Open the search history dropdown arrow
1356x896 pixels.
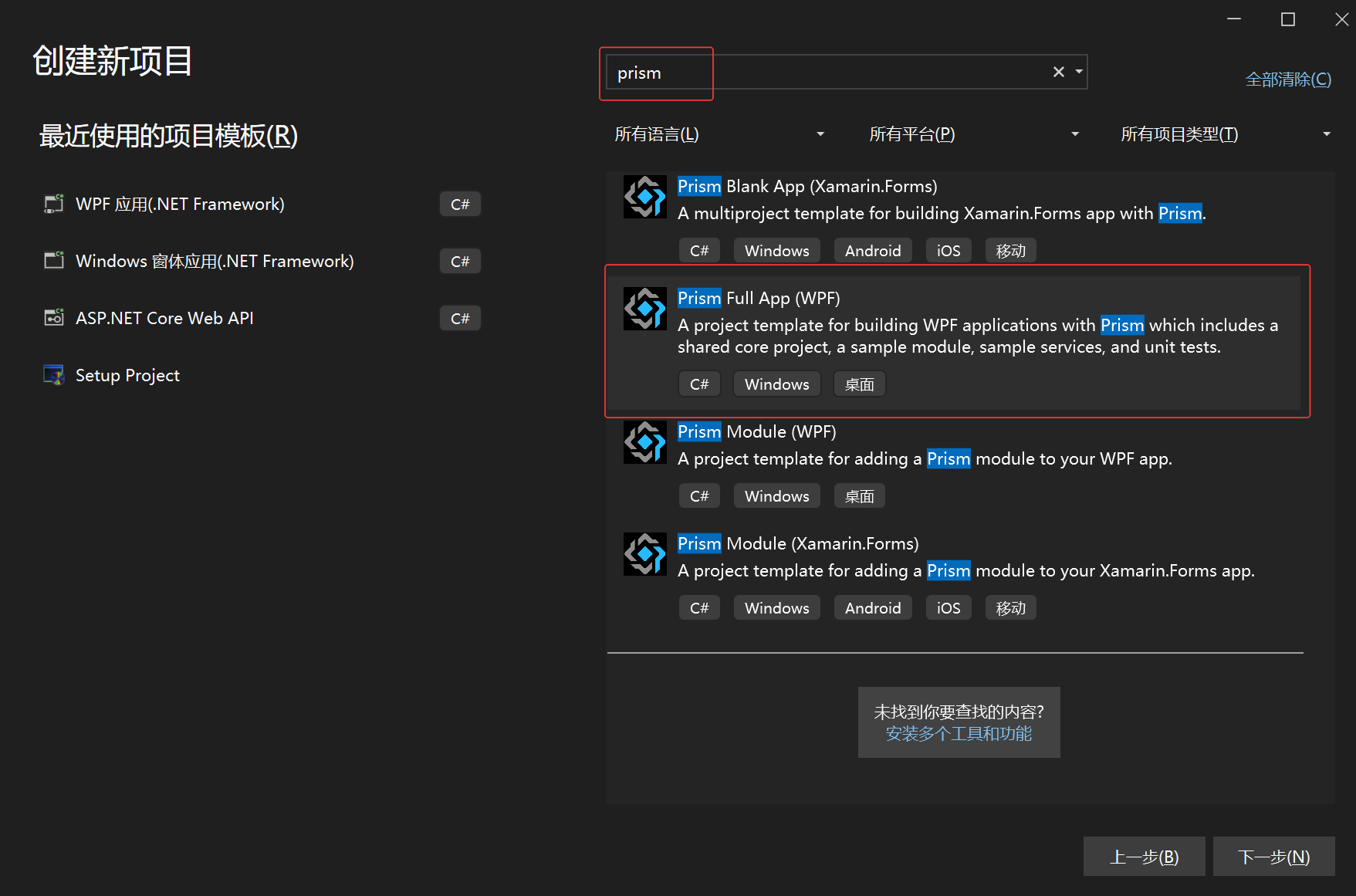click(1079, 72)
